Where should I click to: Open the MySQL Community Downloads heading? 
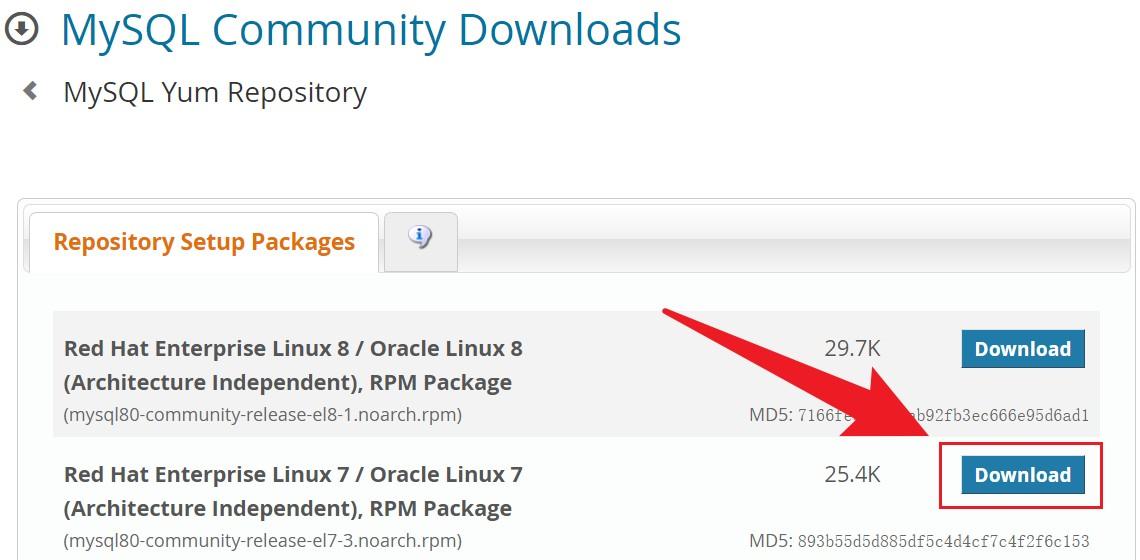[371, 29]
